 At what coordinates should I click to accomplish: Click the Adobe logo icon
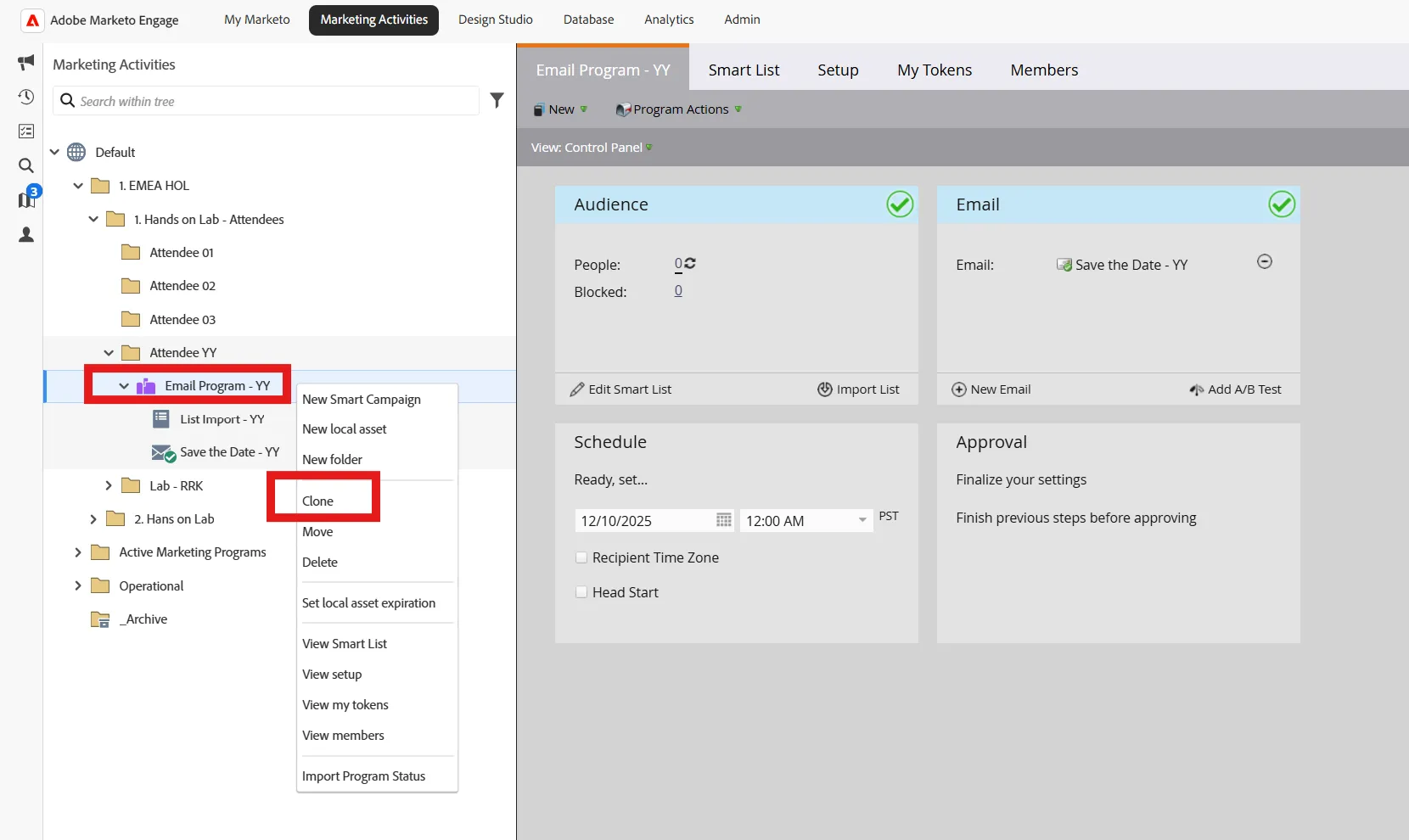pos(32,20)
